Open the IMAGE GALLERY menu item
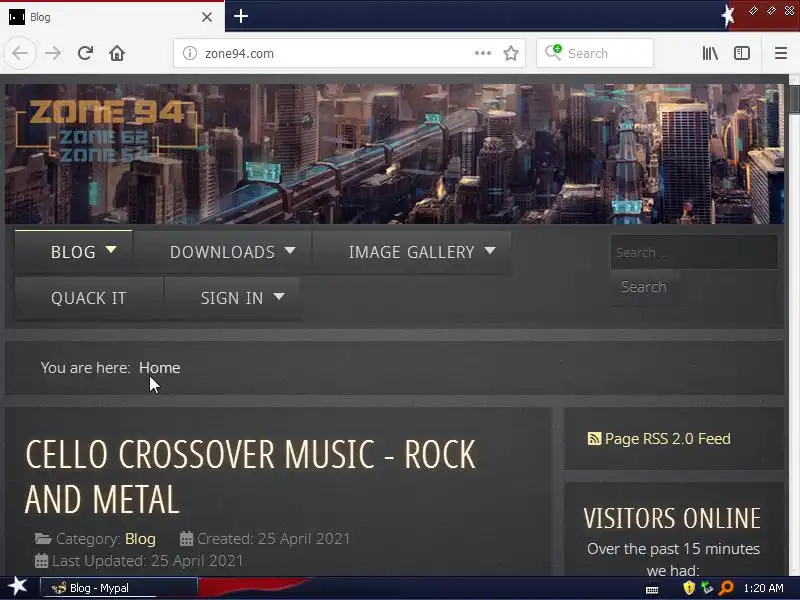The height and width of the screenshot is (600, 800). [412, 252]
